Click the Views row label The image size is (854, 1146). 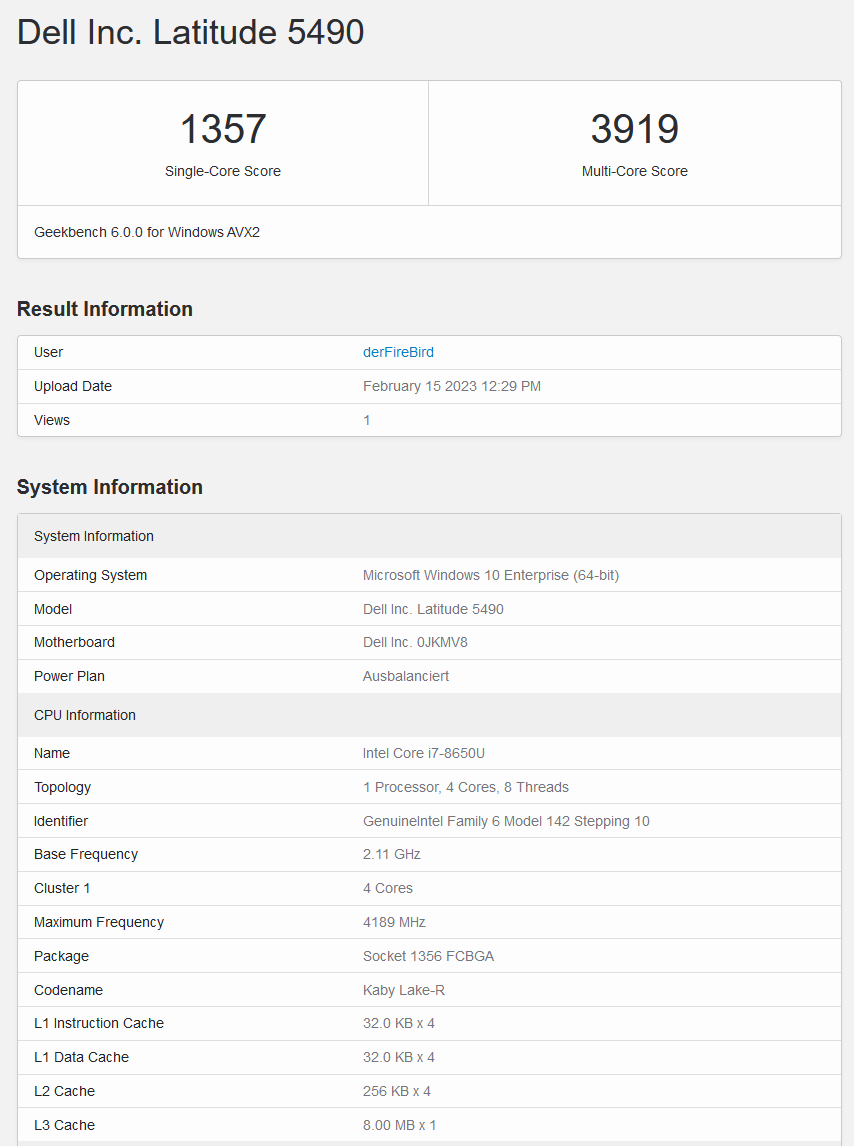pyautogui.click(x=52, y=420)
